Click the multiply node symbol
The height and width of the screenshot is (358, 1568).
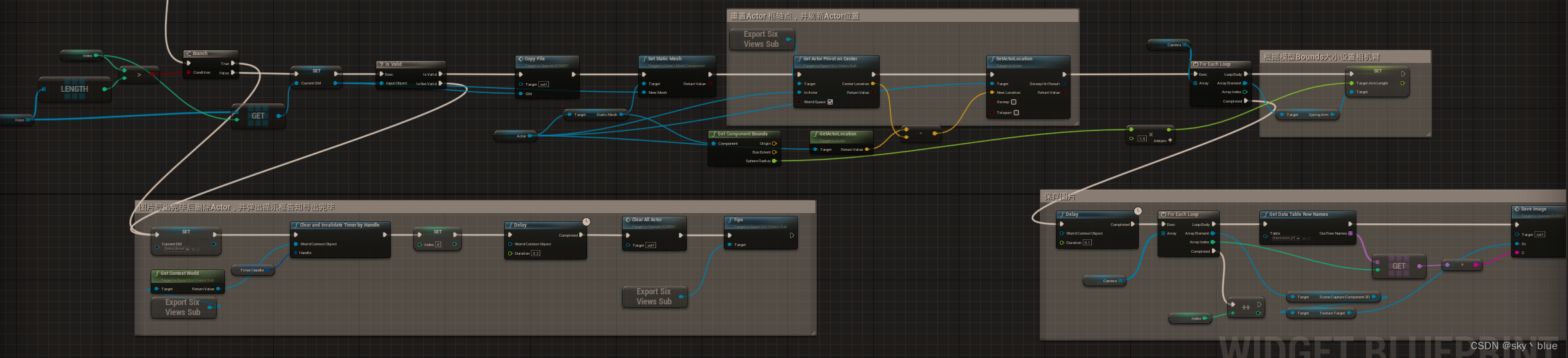click(1150, 134)
